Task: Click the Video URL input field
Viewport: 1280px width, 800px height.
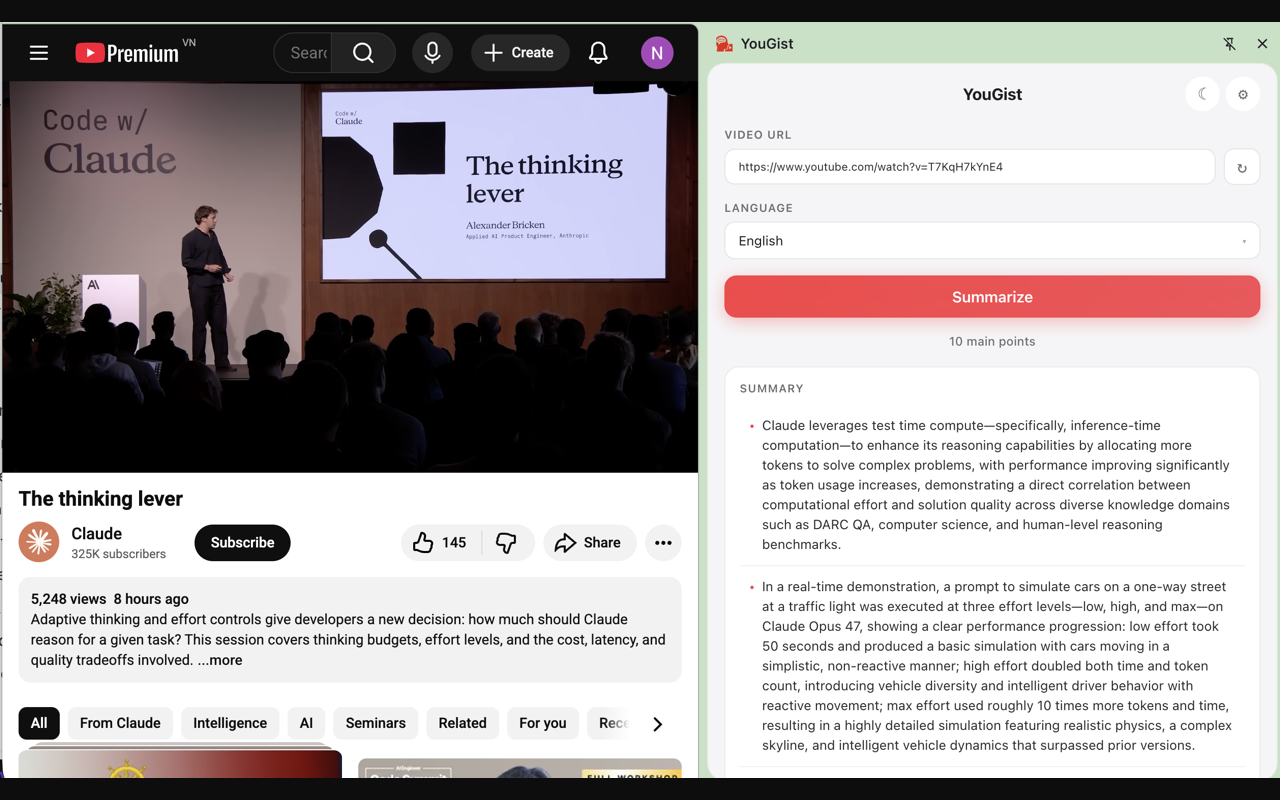Action: (970, 167)
